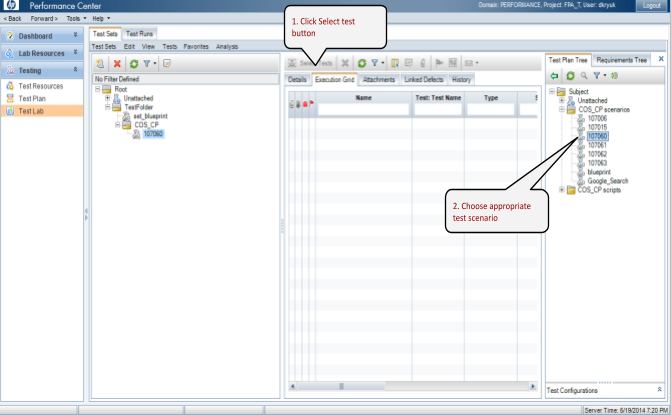Open Test Resources in the sidebar
Viewport: 671px width, 415px height.
click(x=42, y=86)
